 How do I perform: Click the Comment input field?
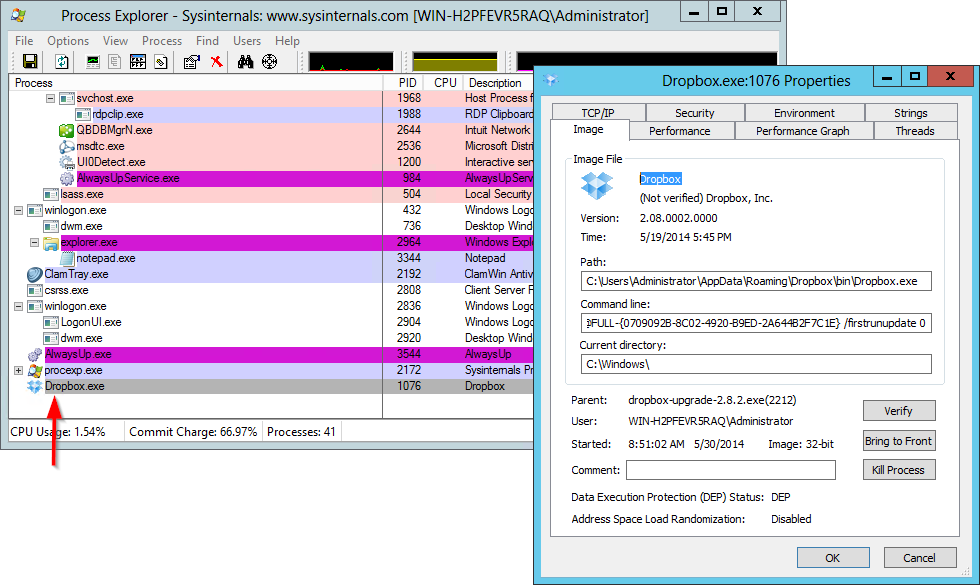point(731,470)
